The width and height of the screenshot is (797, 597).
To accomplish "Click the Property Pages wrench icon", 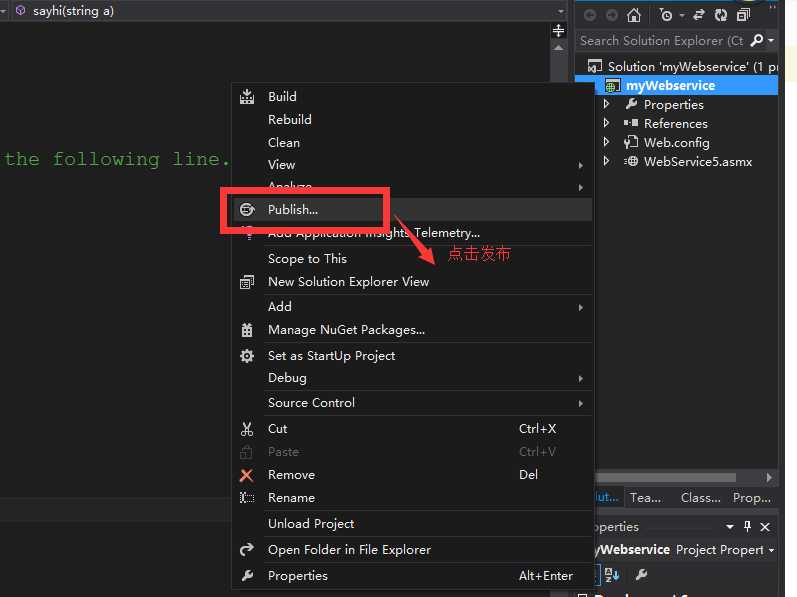I will (x=641, y=575).
